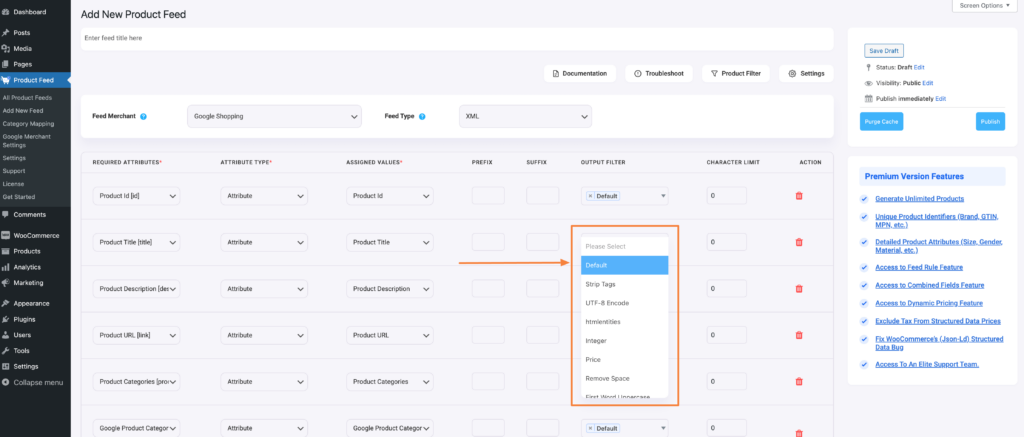Click the feed title input field

coord(456,38)
